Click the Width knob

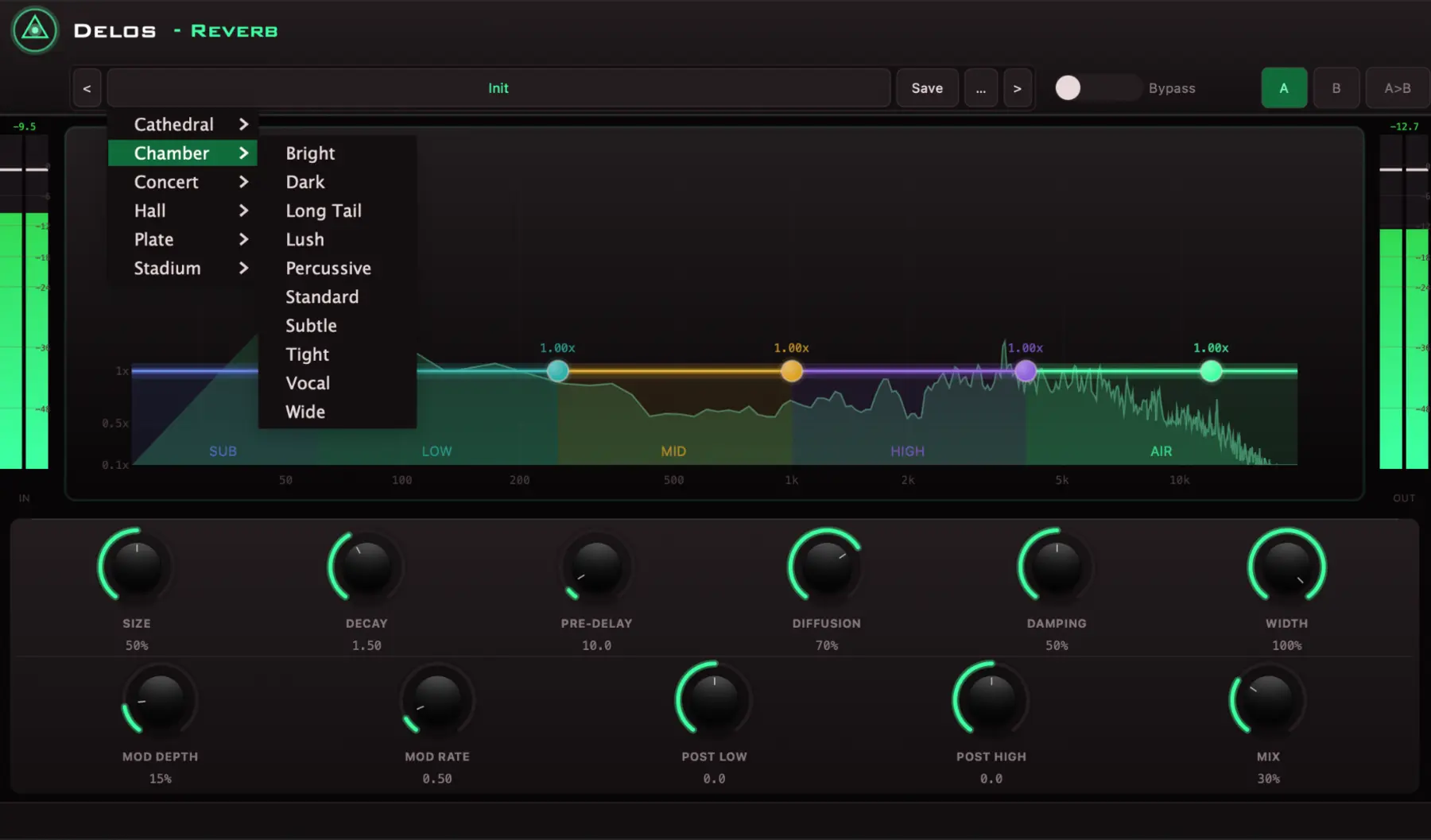[x=1286, y=567]
